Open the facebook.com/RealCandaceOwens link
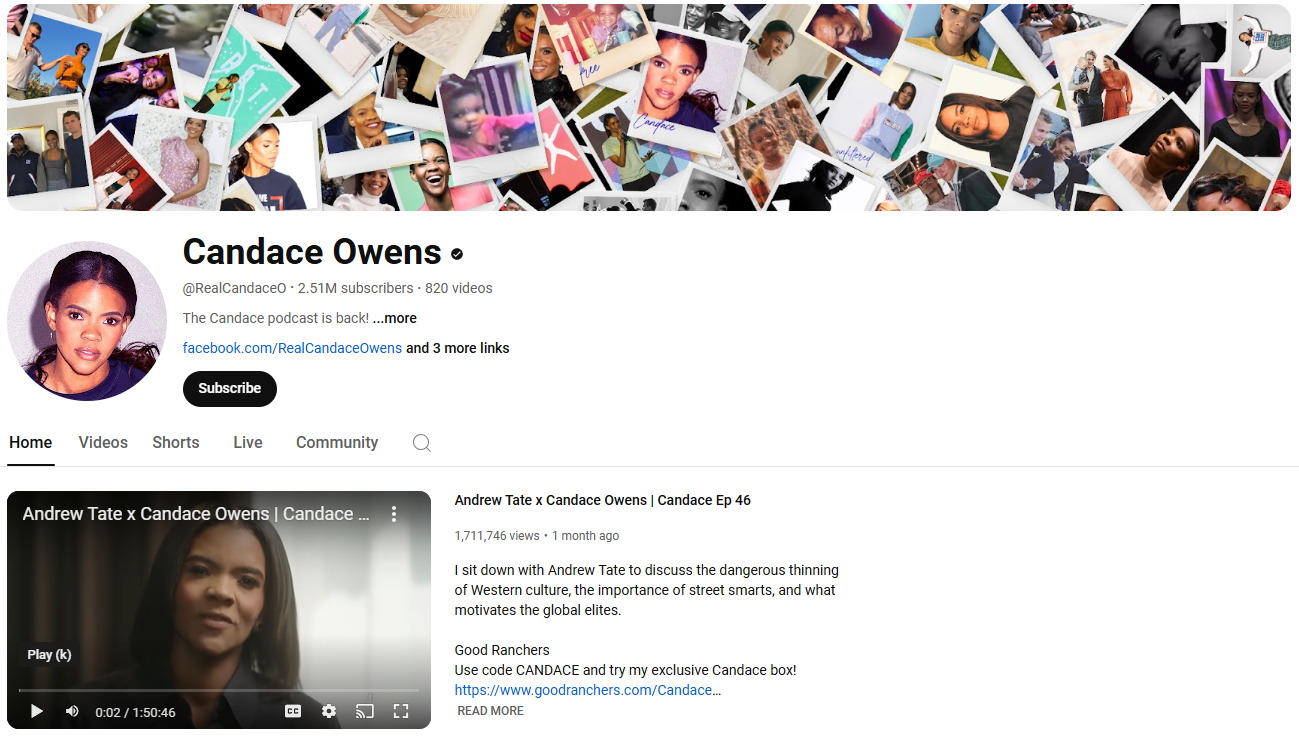The height and width of the screenshot is (739, 1299). [292, 348]
